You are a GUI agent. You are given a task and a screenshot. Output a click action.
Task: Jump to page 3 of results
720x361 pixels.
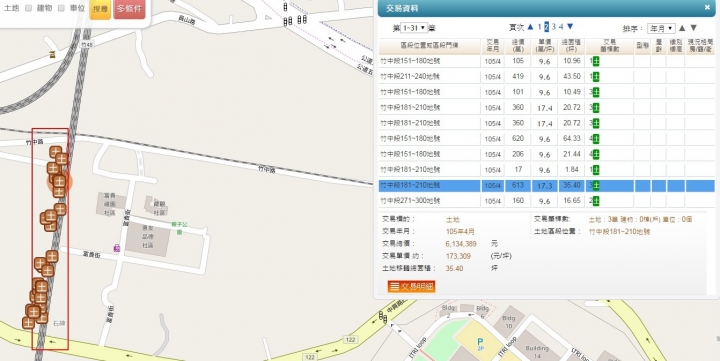(x=554, y=27)
